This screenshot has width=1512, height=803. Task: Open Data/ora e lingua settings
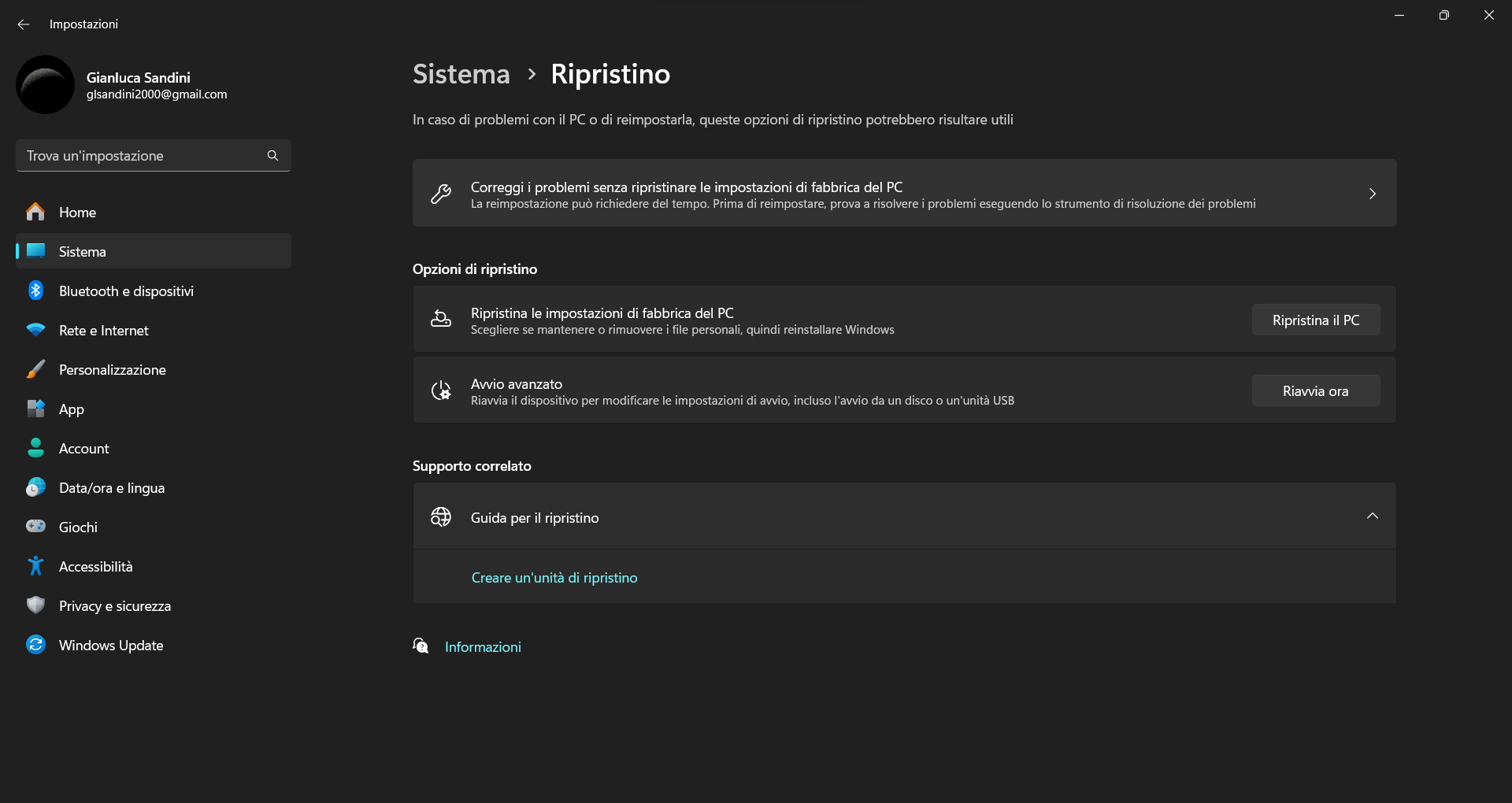[112, 488]
